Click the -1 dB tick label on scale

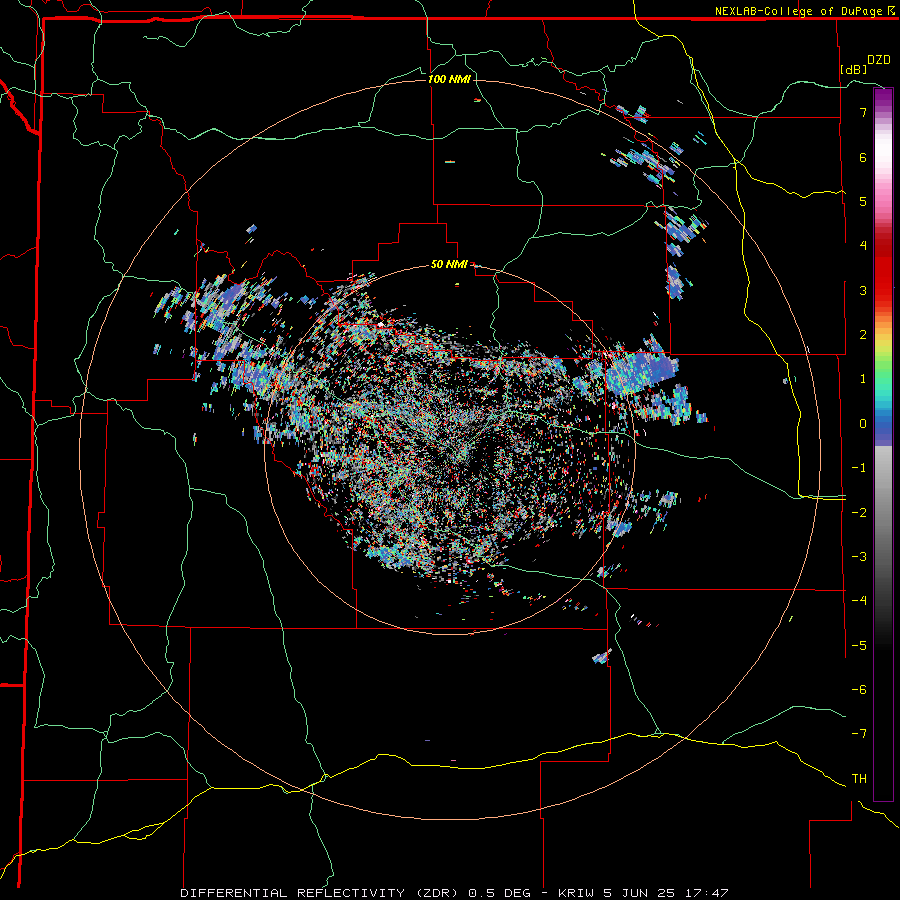[x=859, y=468]
